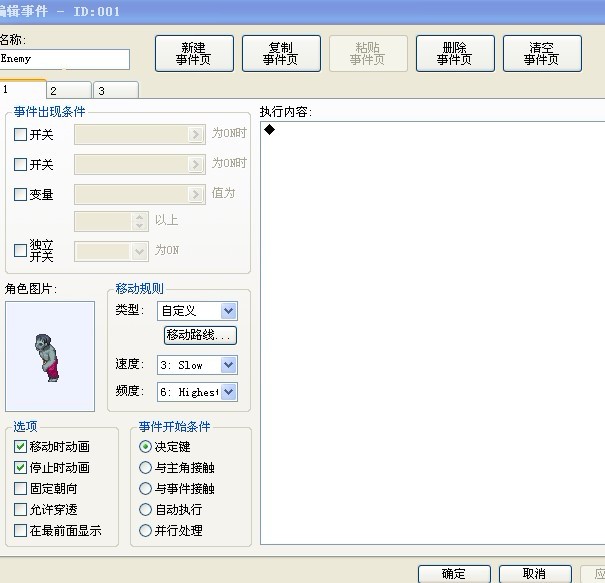This screenshot has height=583, width=605.
Task: Click the 变量 selector arrow
Action: point(196,194)
